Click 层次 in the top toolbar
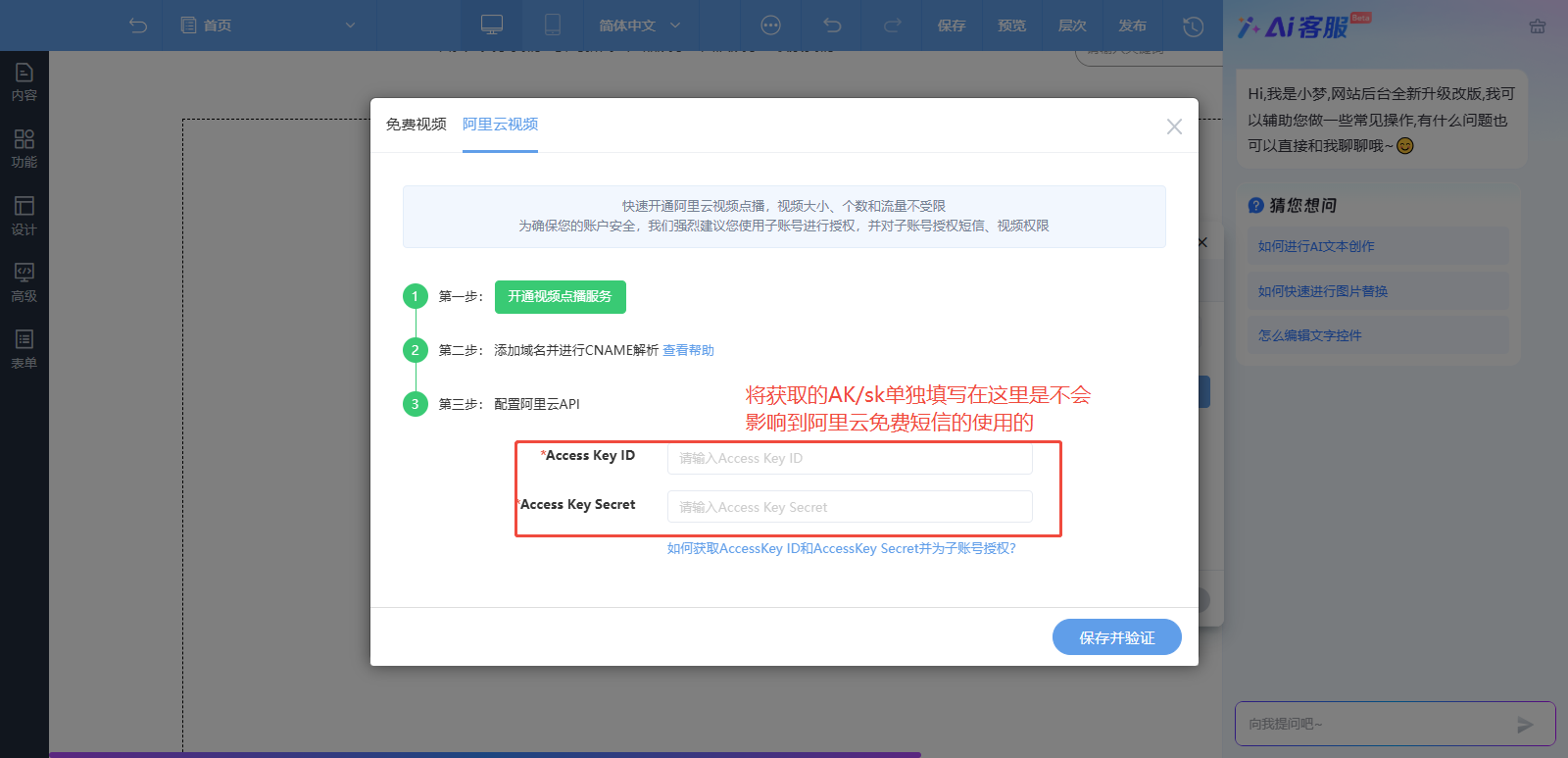The image size is (1568, 758). (1072, 25)
